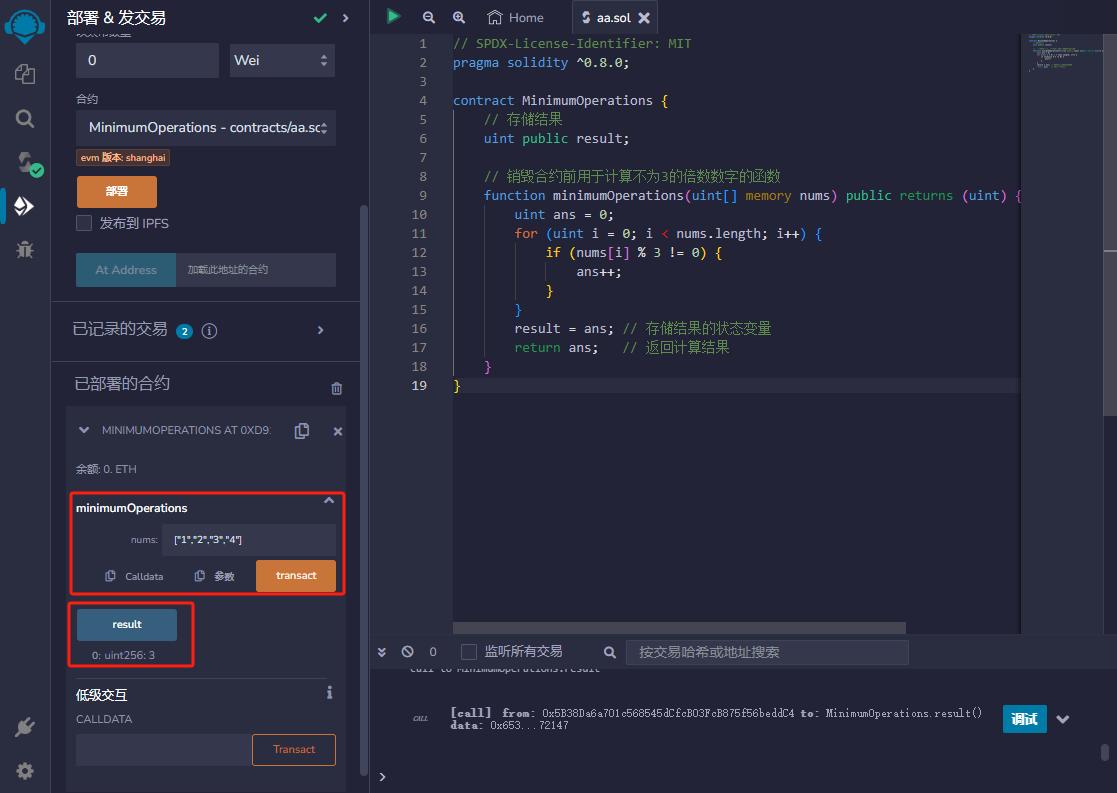The width and height of the screenshot is (1117, 793).
Task: Click the green Run script play icon
Action: click(393, 16)
